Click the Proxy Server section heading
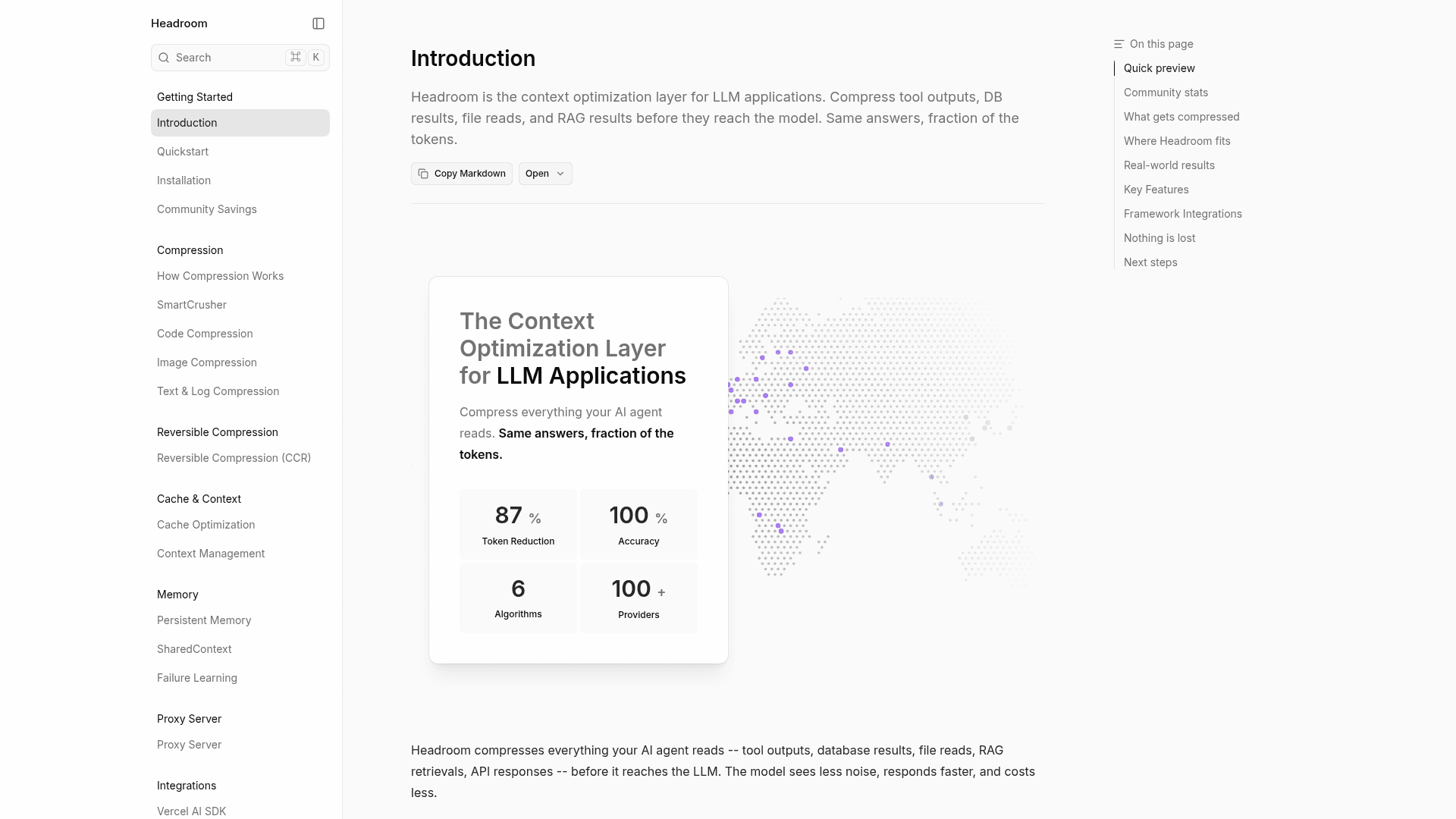This screenshot has width=1456, height=819. click(x=189, y=719)
